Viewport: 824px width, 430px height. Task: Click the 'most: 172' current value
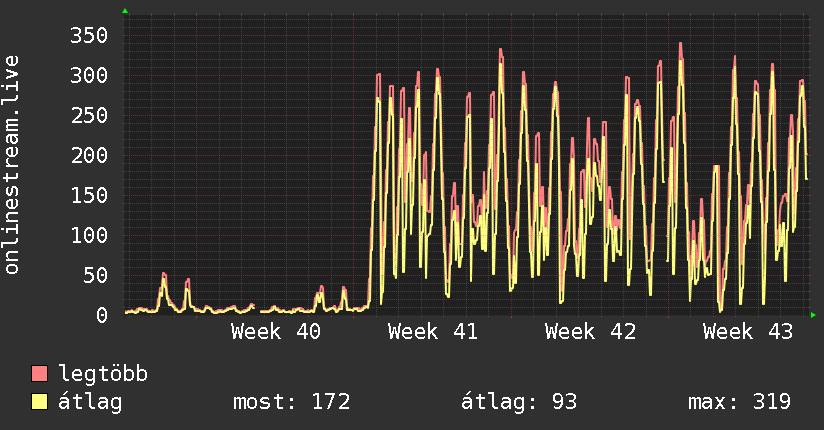click(292, 402)
